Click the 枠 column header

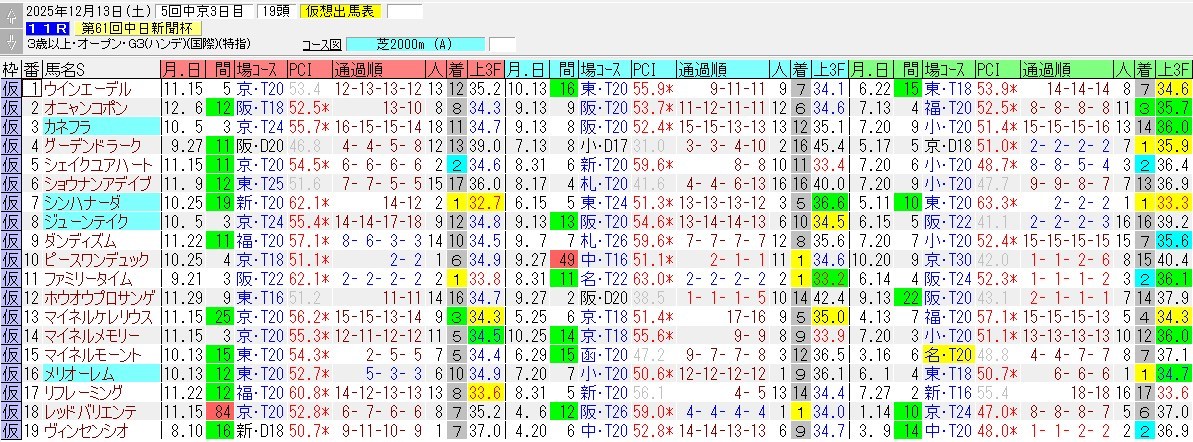(10, 69)
